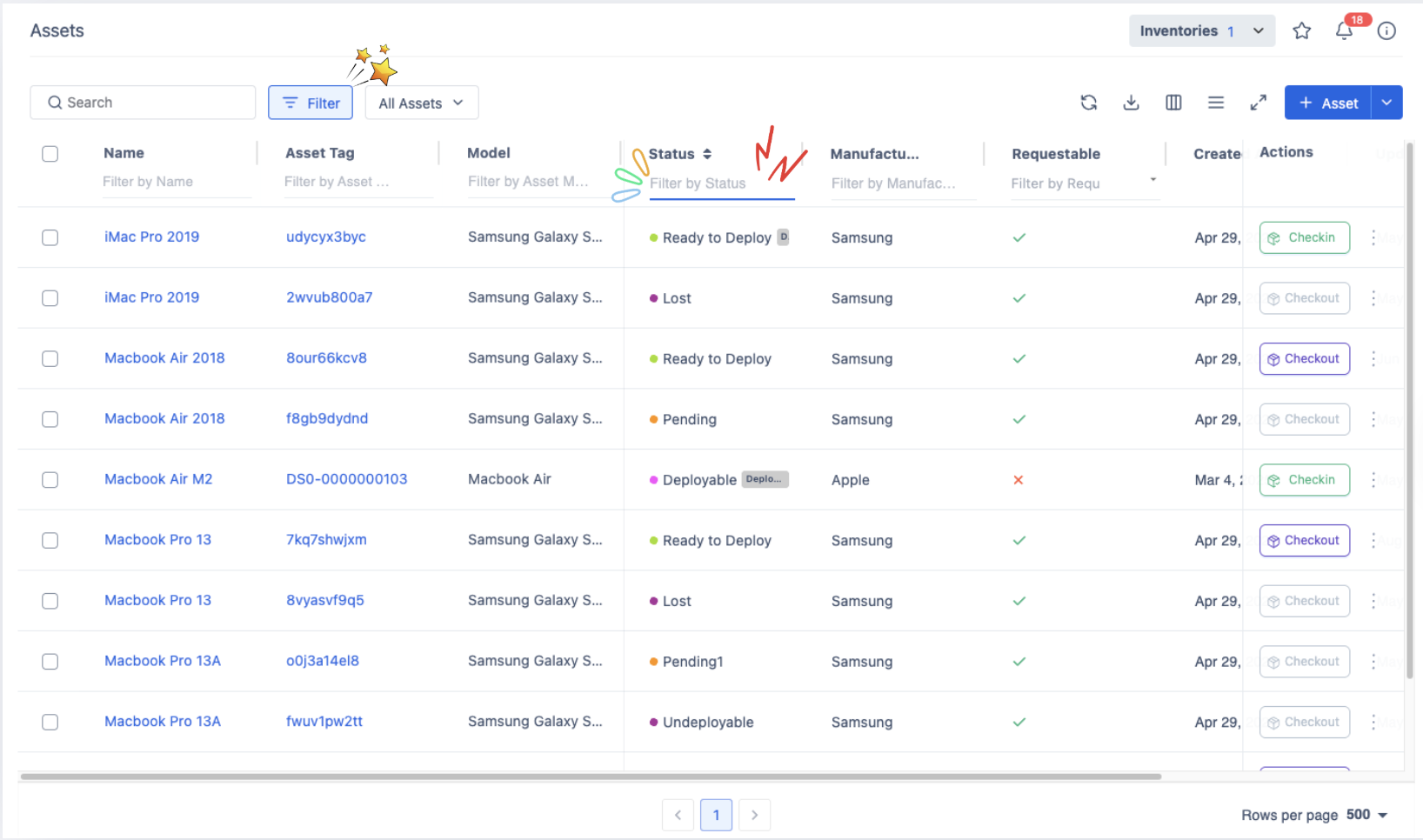
Task: Check the first iMac Pro 2019 row
Action: (50, 237)
